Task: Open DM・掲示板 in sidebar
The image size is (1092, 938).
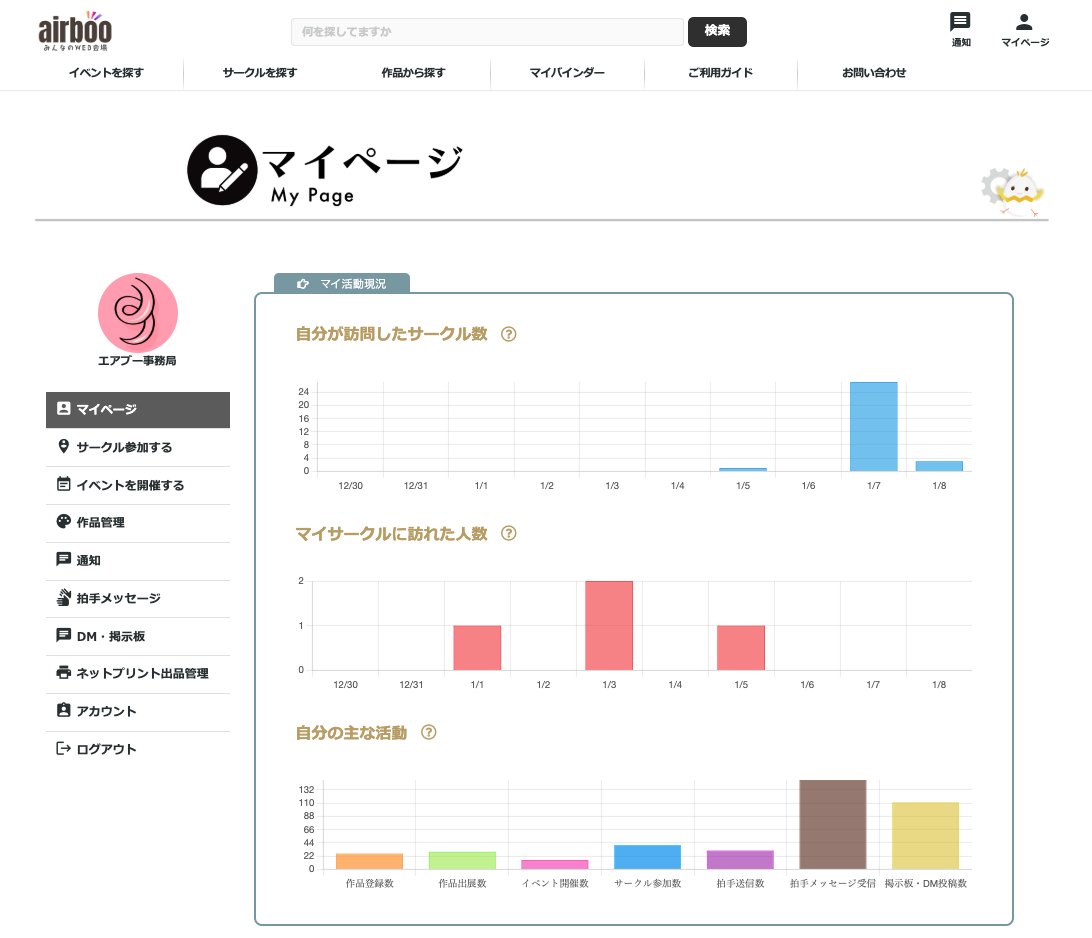Action: (x=138, y=636)
